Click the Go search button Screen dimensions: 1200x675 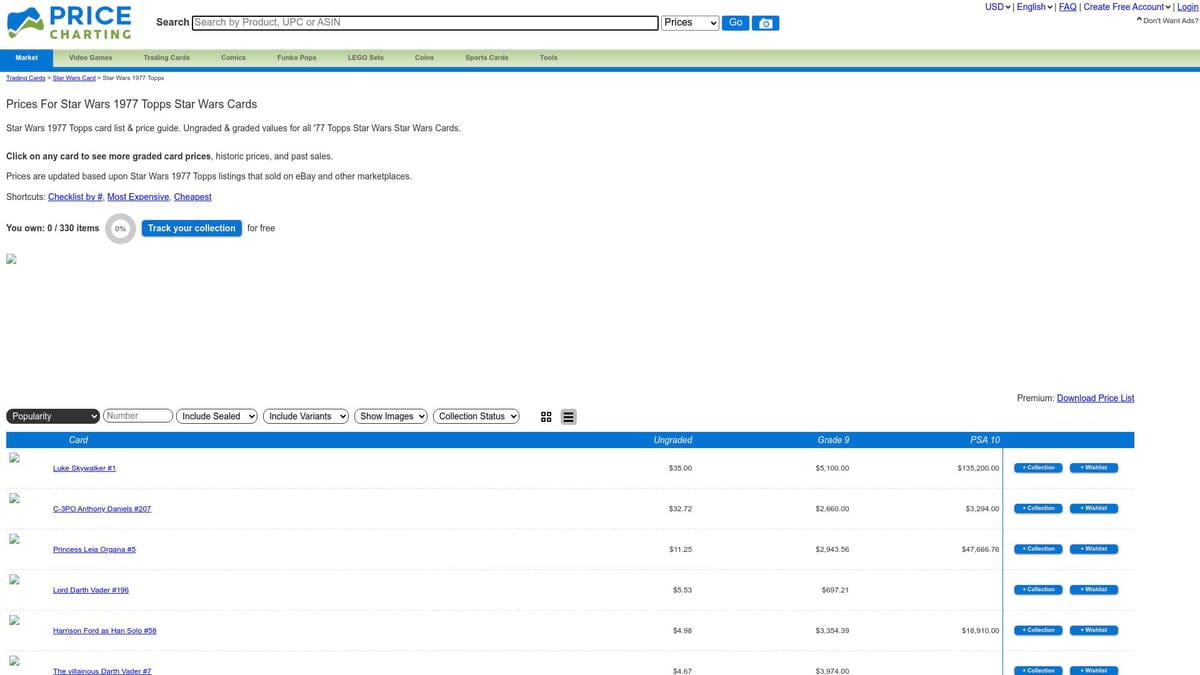point(735,23)
